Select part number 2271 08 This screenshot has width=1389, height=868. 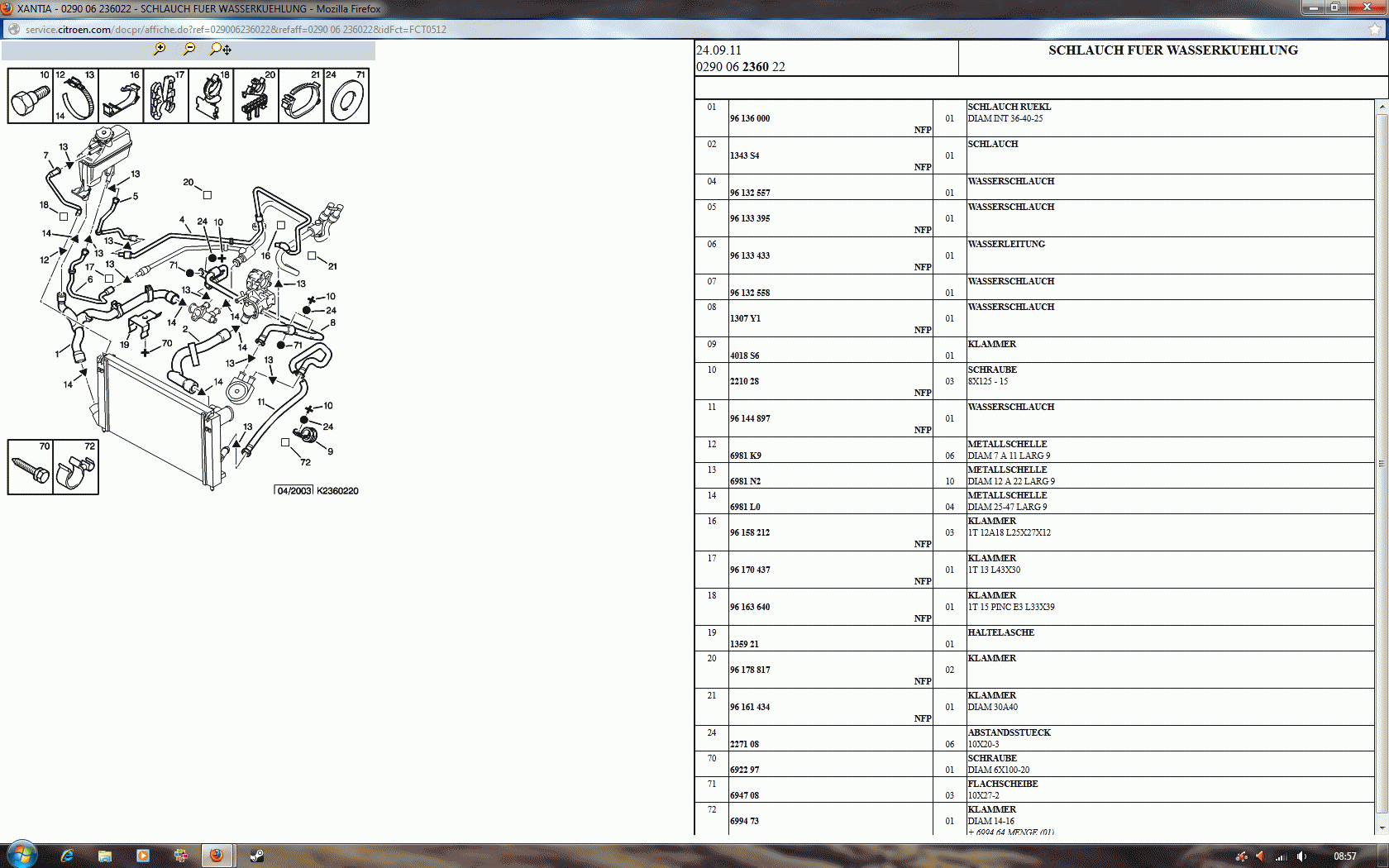[744, 744]
